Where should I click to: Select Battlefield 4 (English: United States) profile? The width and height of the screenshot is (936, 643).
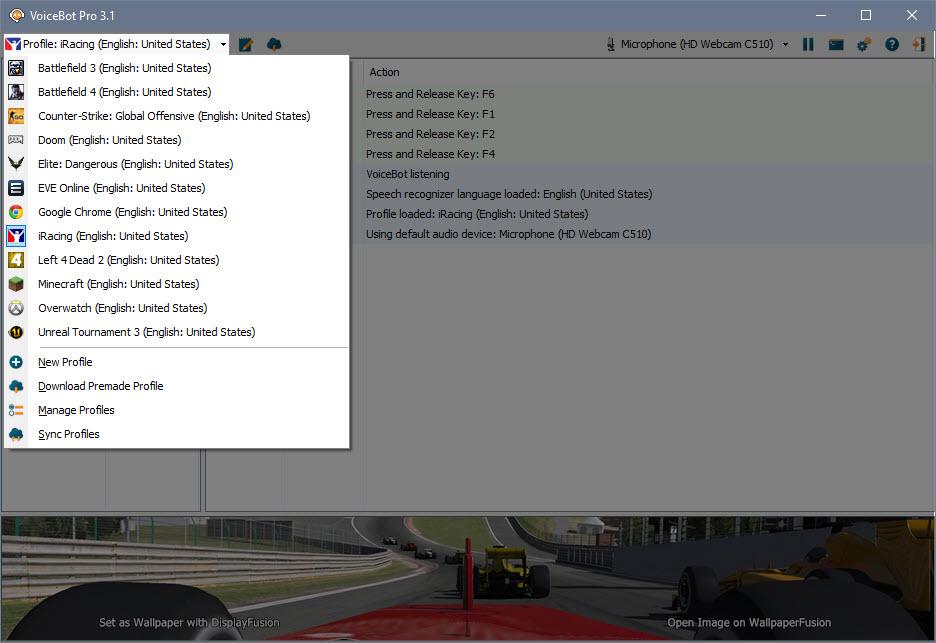pos(177,92)
